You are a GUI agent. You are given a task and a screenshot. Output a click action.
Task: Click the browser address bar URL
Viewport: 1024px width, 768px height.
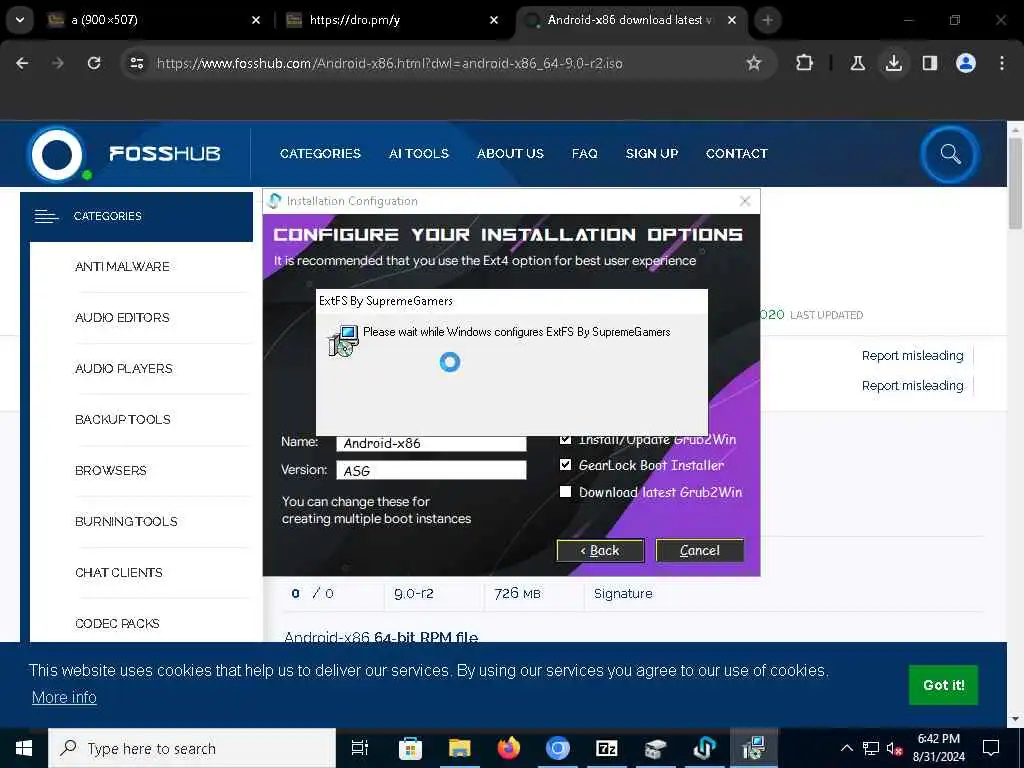coord(390,63)
